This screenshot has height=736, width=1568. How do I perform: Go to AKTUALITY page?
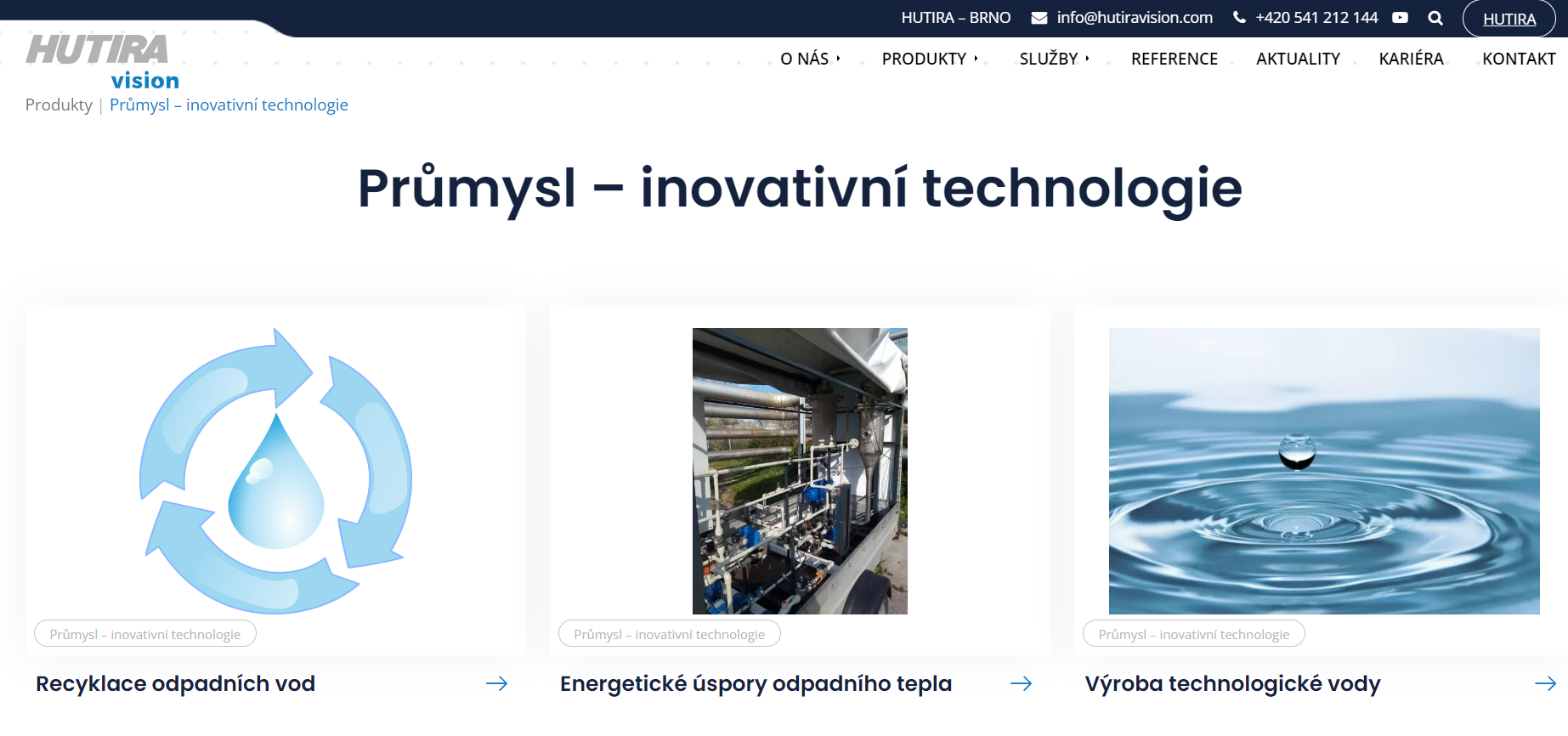pos(1298,59)
